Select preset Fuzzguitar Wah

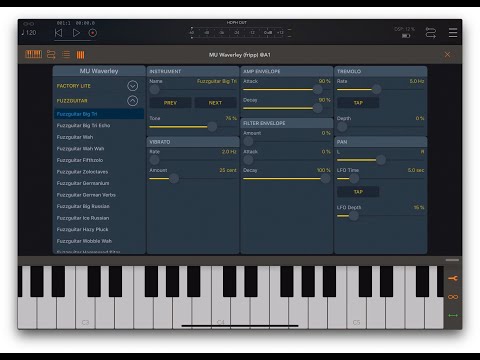(99, 137)
